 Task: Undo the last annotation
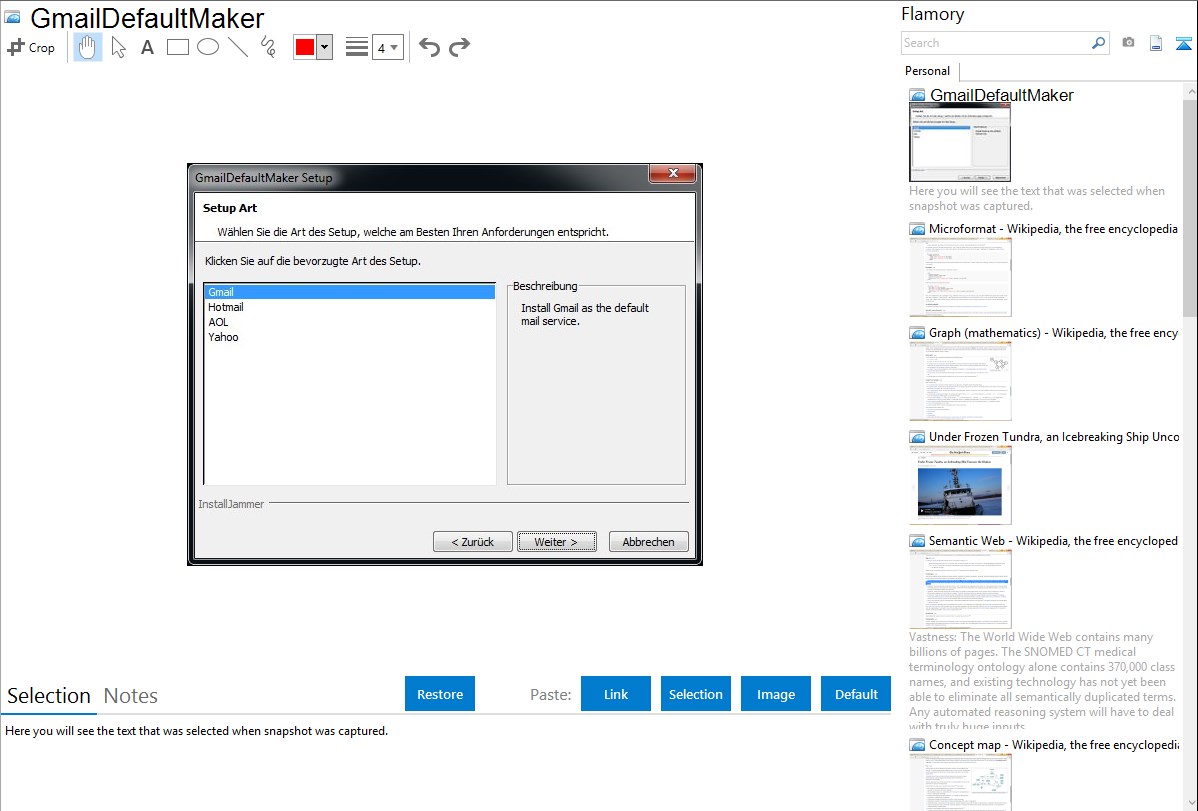coord(429,47)
